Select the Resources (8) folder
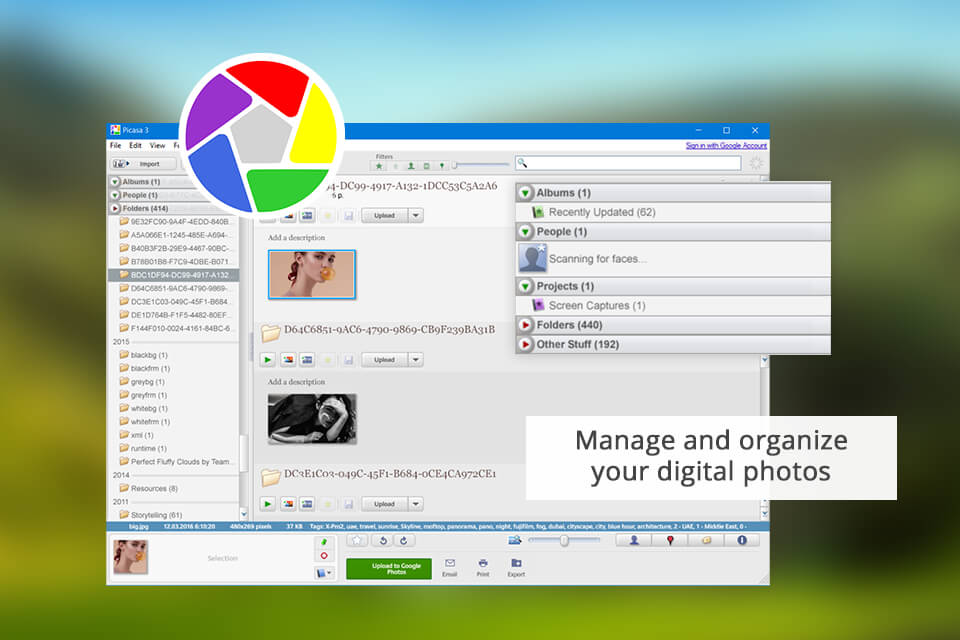 click(154, 489)
